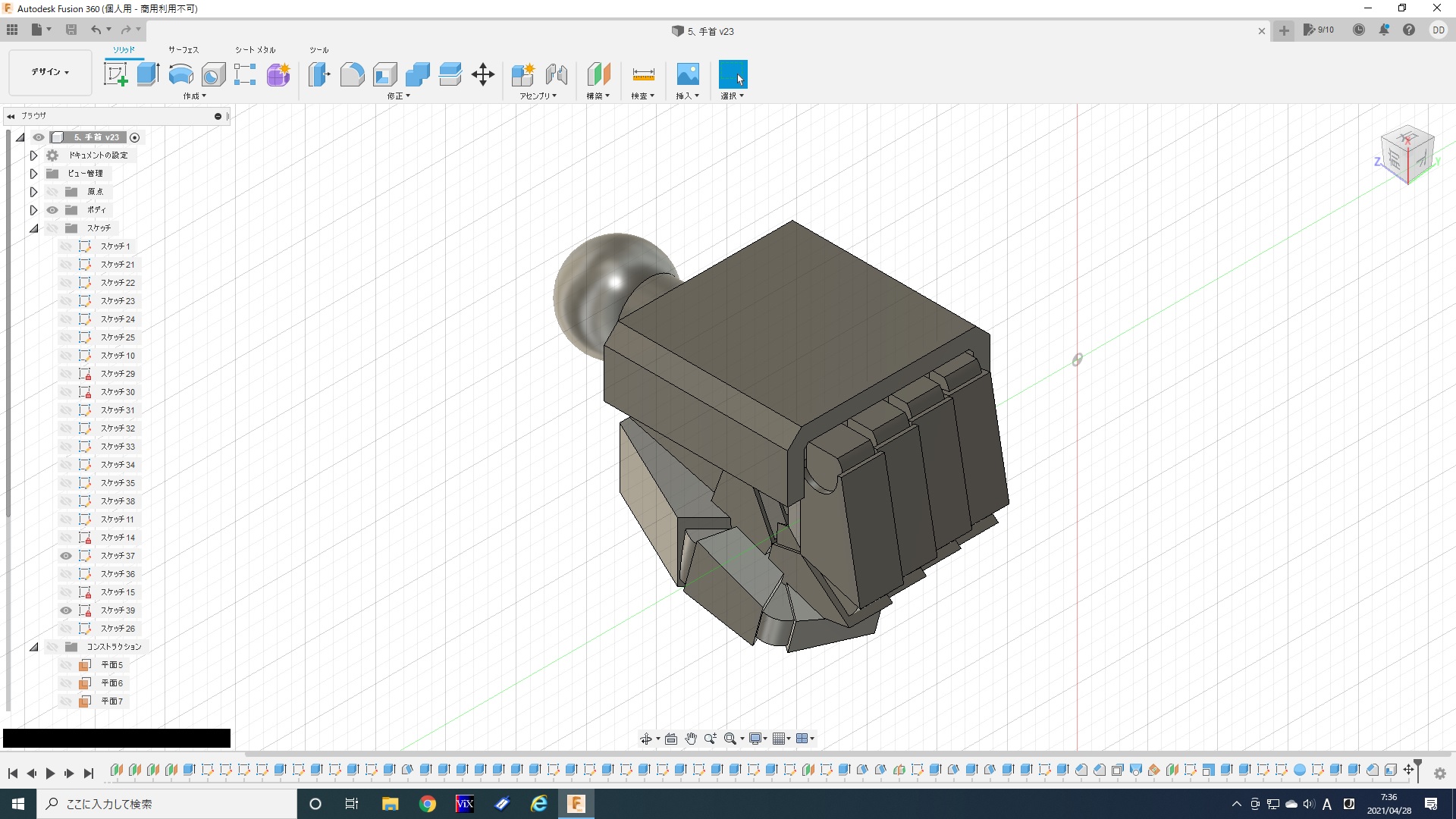Click the Insert image icon

[x=687, y=74]
